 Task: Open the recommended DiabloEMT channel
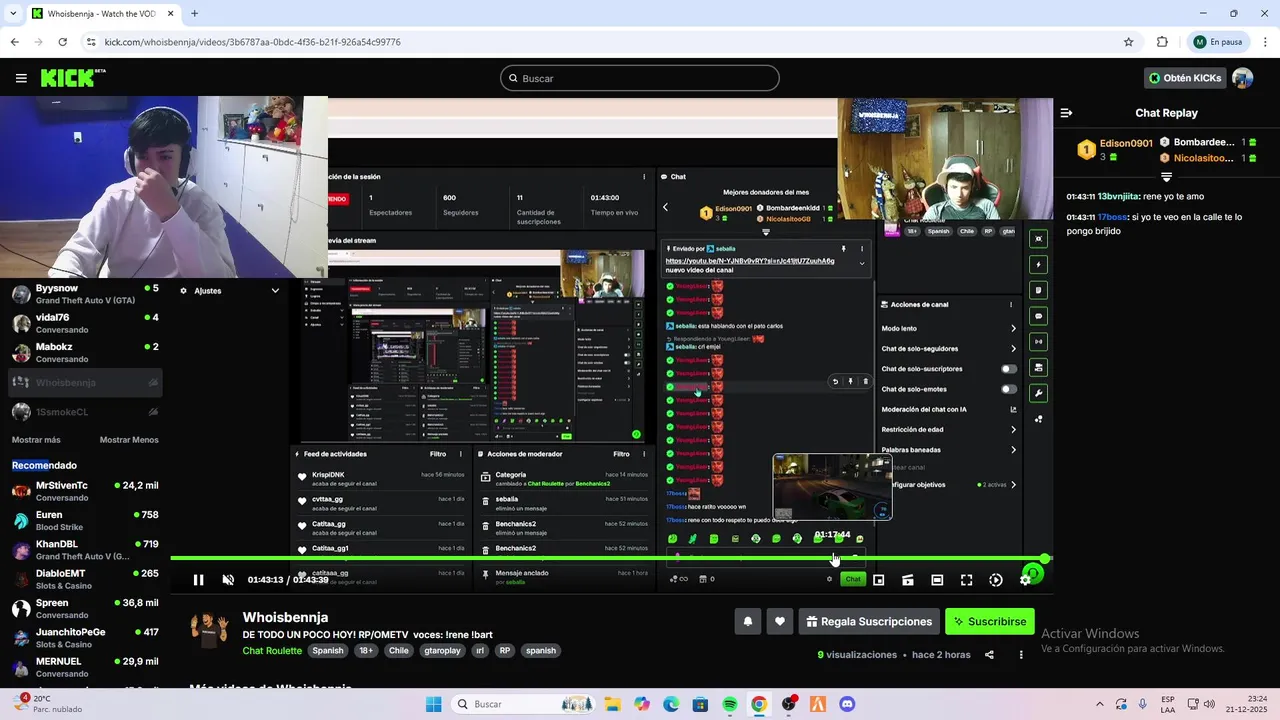pos(85,579)
